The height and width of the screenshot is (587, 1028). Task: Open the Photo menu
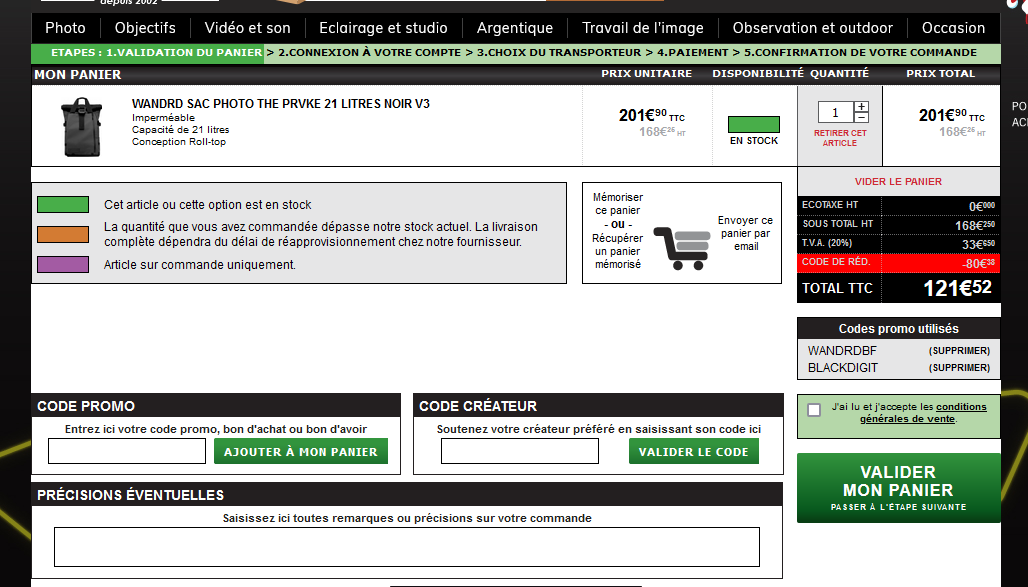point(65,28)
